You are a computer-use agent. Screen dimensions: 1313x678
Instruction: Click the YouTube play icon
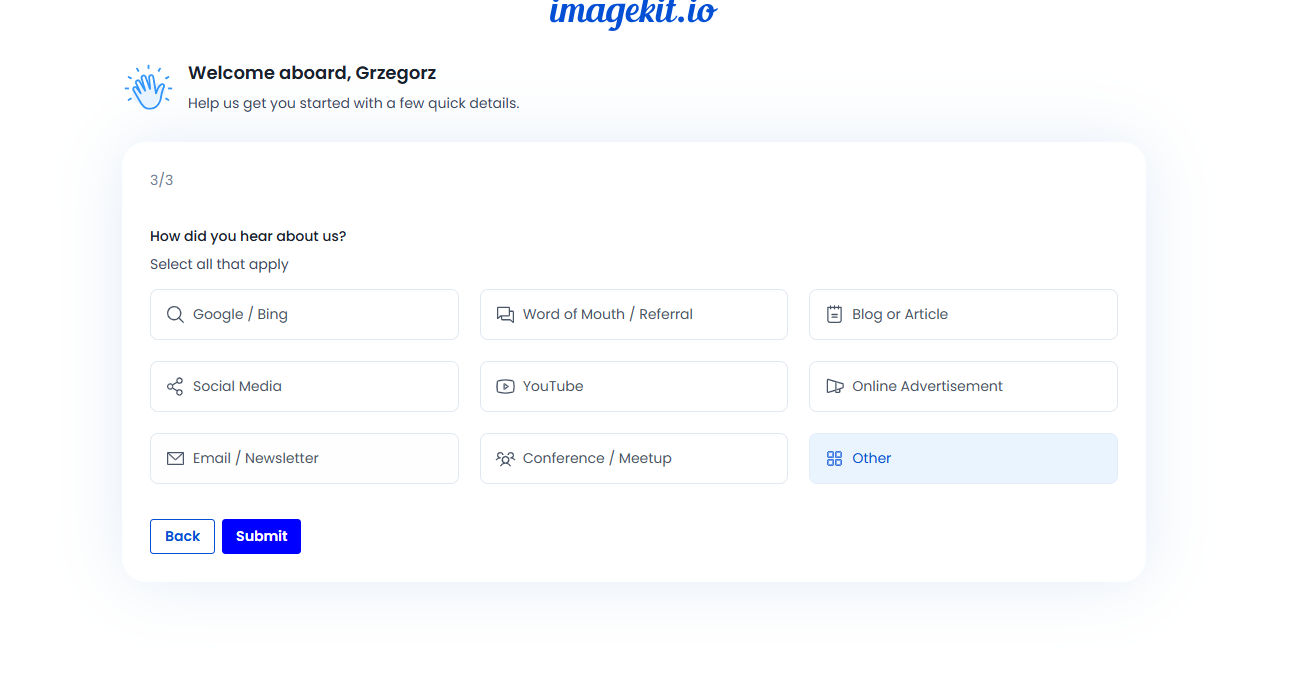(x=505, y=386)
